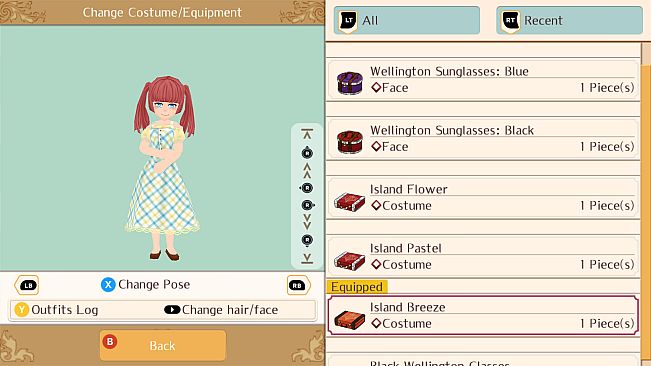
Task: Switch to the Recent filter tab
Action: 569,20
